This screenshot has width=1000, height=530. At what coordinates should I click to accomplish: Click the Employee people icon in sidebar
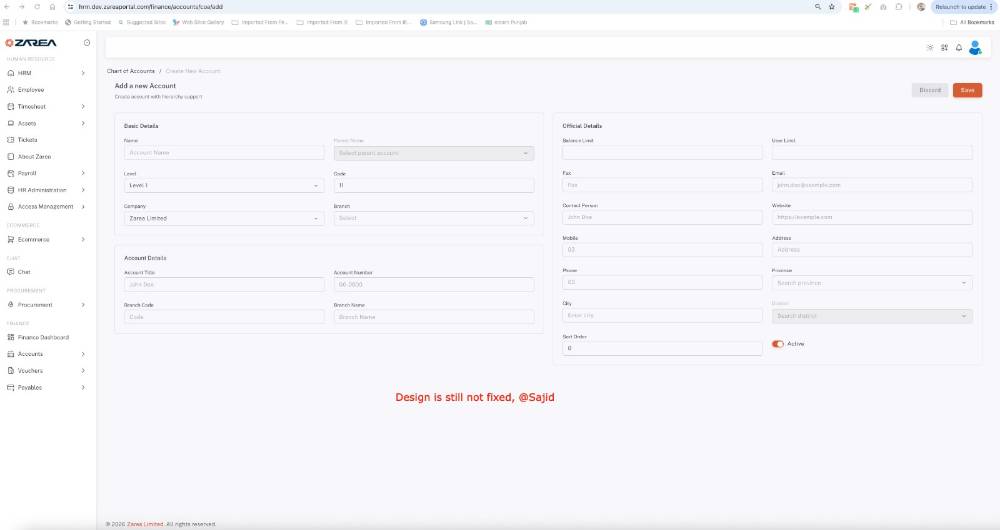click(10, 90)
